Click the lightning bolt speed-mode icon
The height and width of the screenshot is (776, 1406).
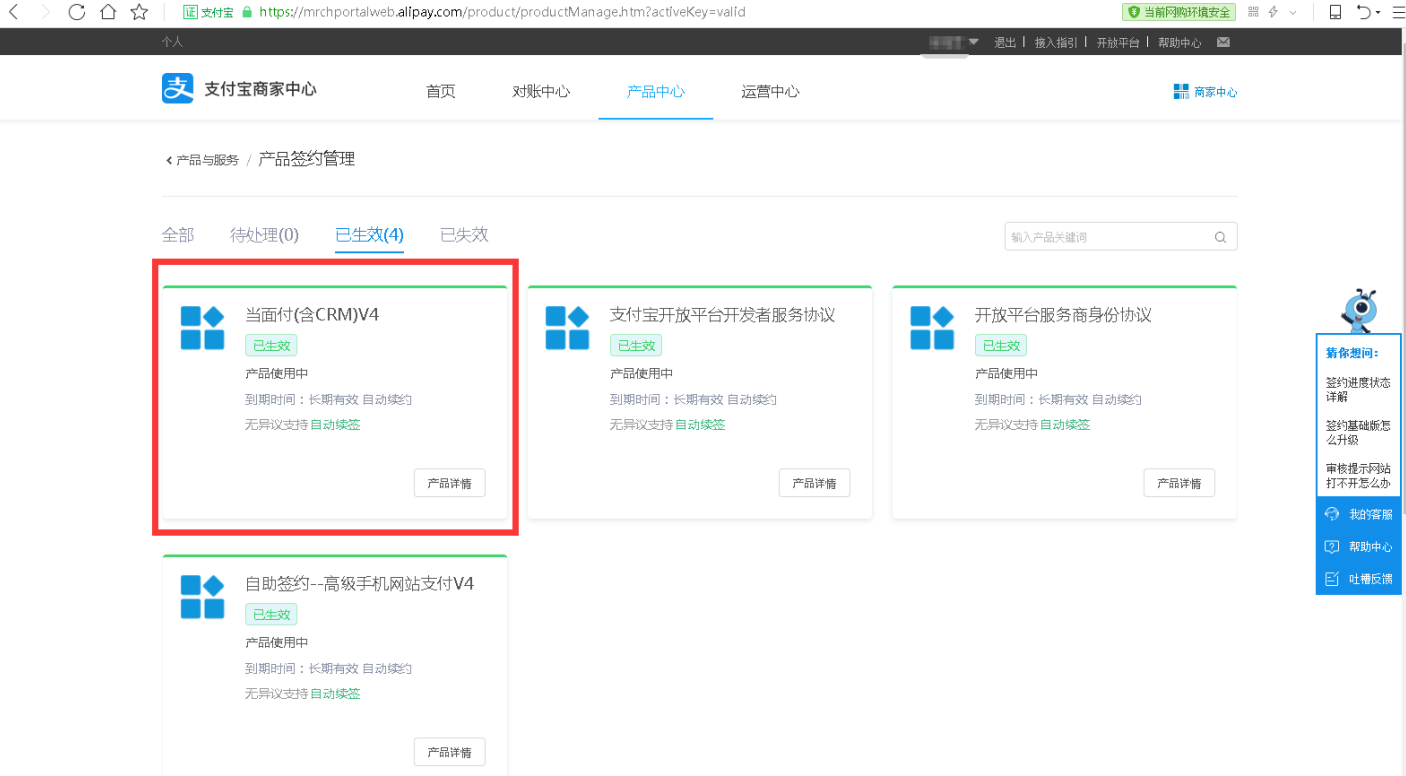pos(1273,12)
